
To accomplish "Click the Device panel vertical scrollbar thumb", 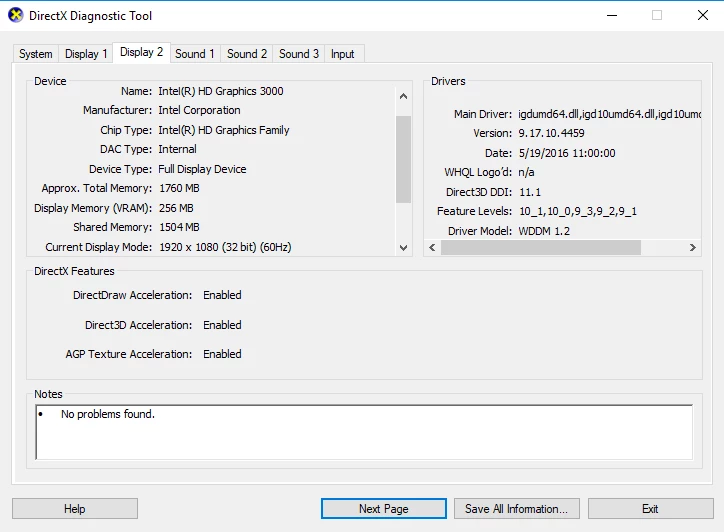I will click(404, 159).
